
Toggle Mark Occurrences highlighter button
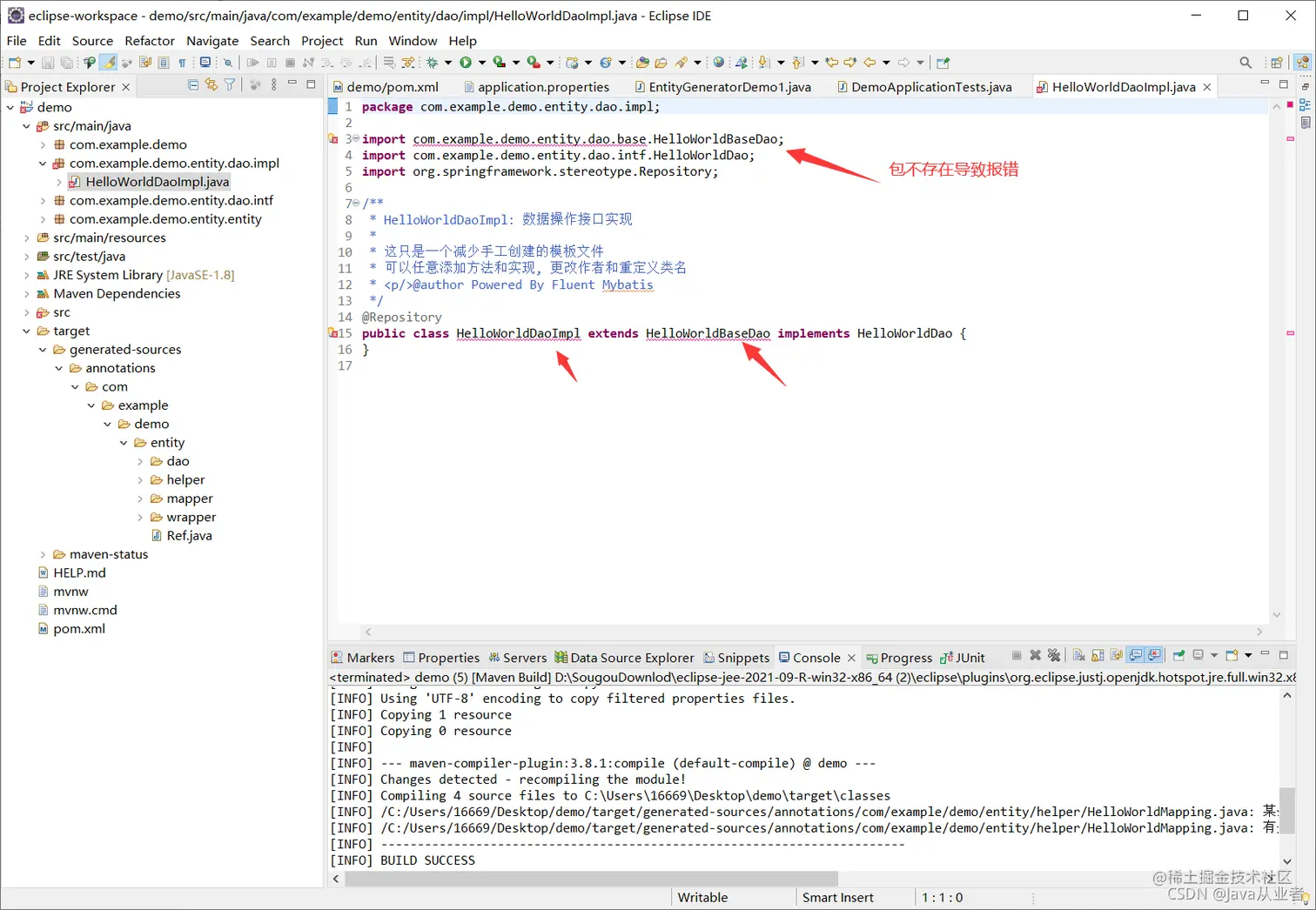coord(108,63)
